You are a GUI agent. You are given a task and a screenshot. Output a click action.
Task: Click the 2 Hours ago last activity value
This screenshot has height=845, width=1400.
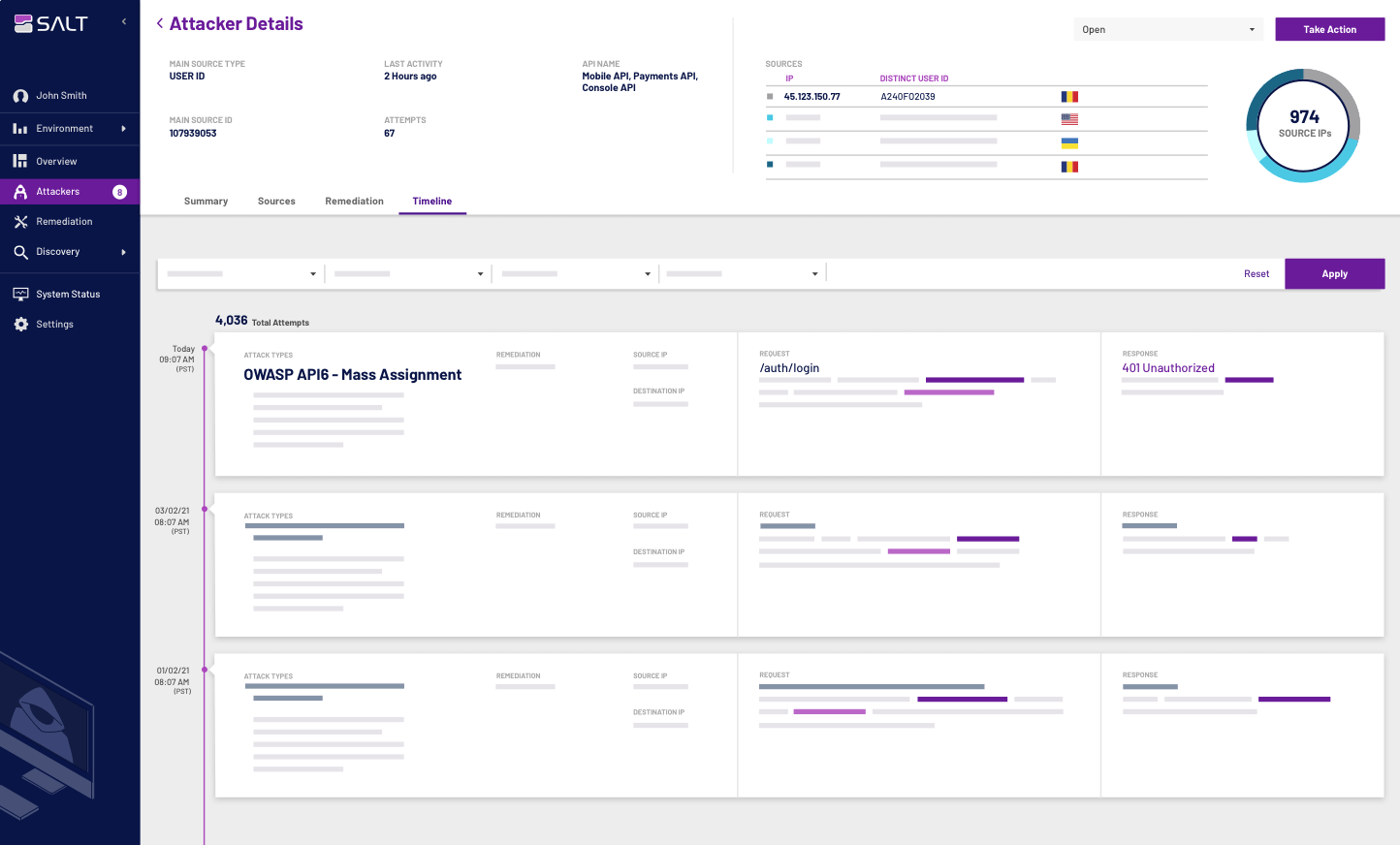point(410,77)
